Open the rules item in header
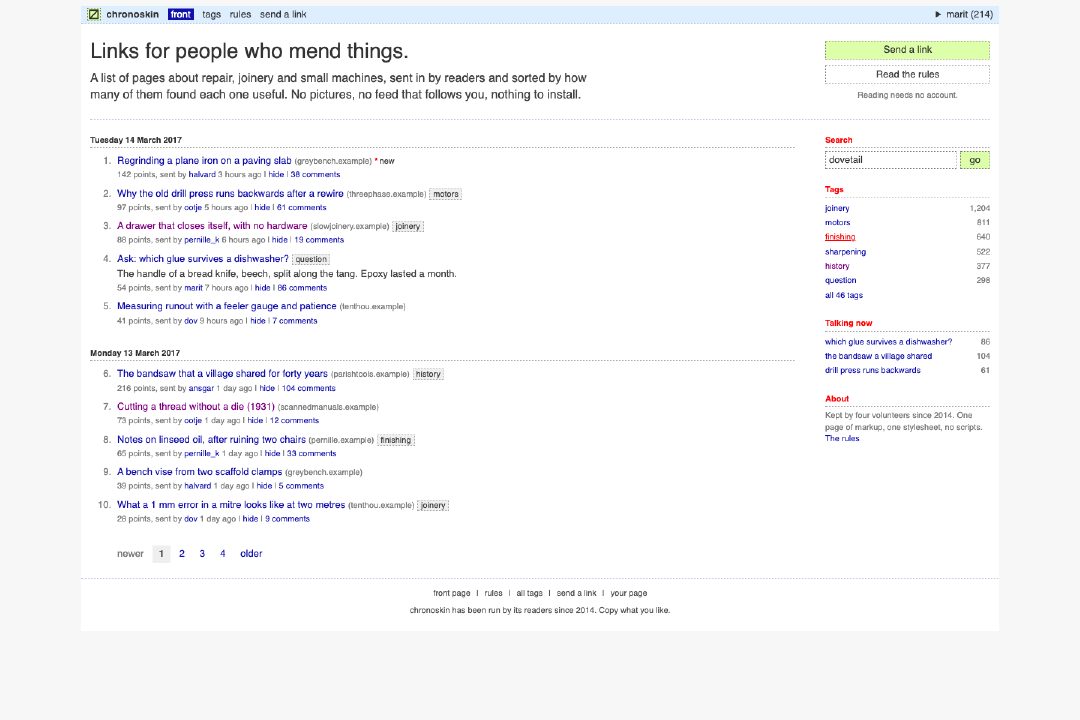Screen dimensions: 1080x720 240,14
